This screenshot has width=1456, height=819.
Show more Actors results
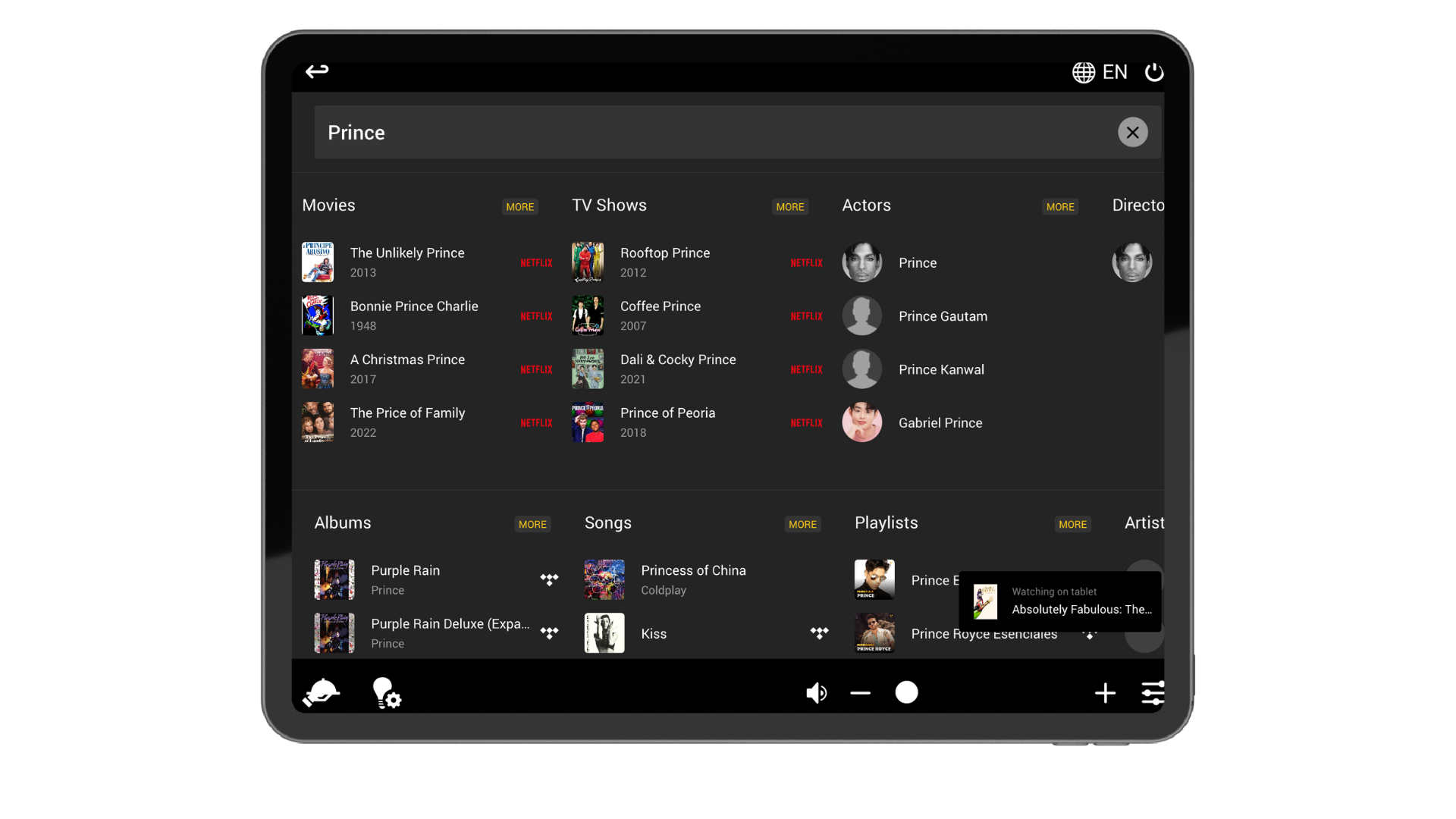(1060, 206)
